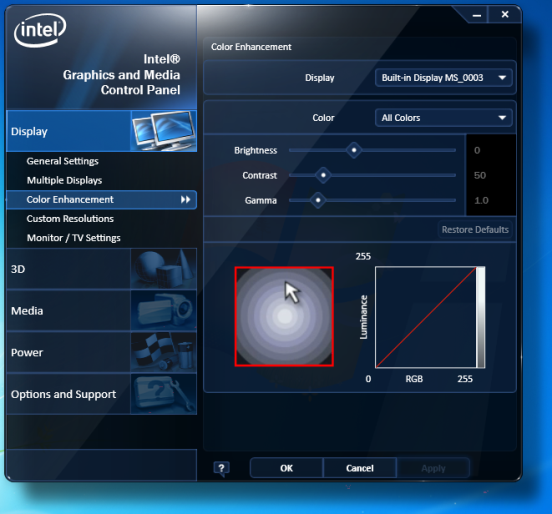Screen dimensions: 552x514
Task: Click the Cancel button
Action: coord(360,468)
